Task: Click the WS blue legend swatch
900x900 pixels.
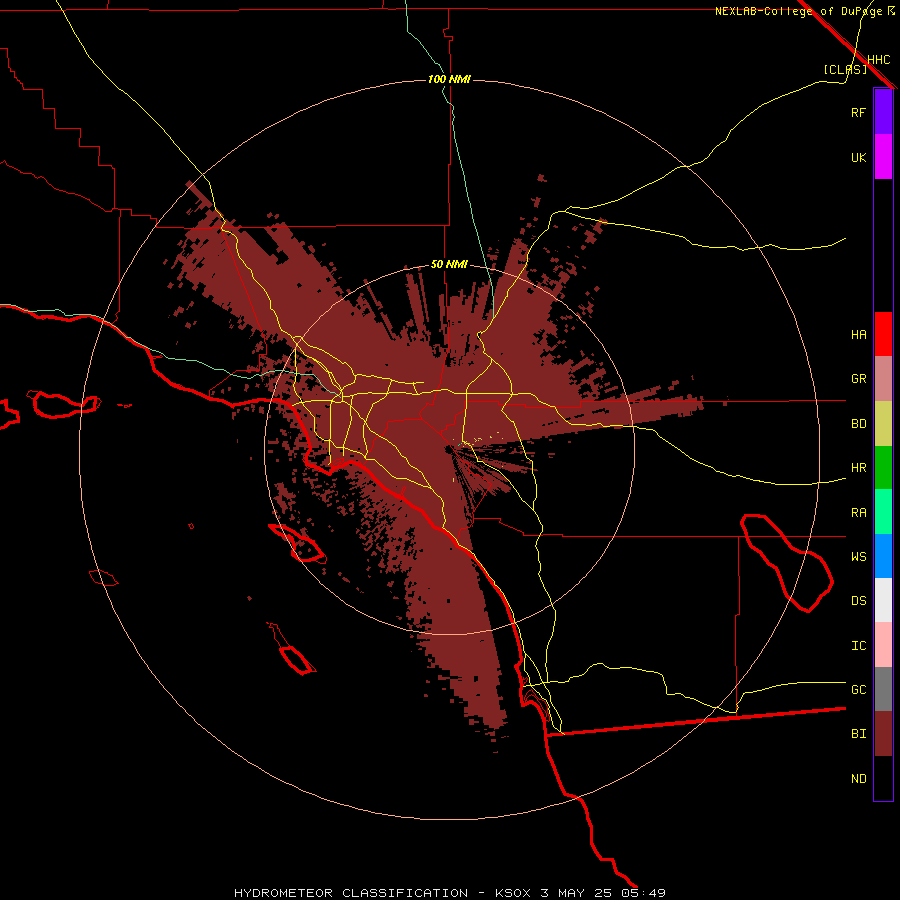Action: coord(883,556)
